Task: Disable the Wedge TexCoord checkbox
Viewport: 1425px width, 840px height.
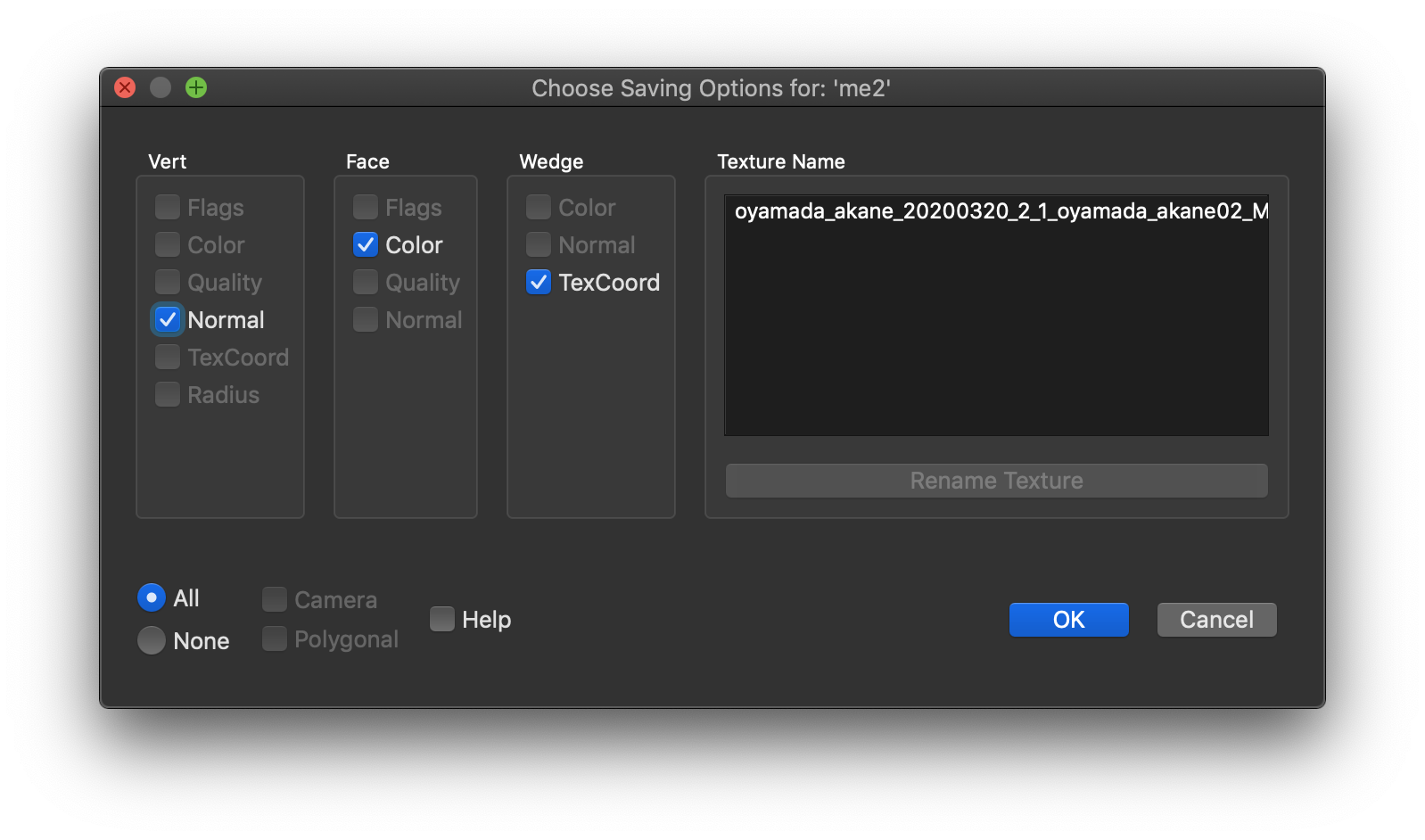Action: [539, 283]
